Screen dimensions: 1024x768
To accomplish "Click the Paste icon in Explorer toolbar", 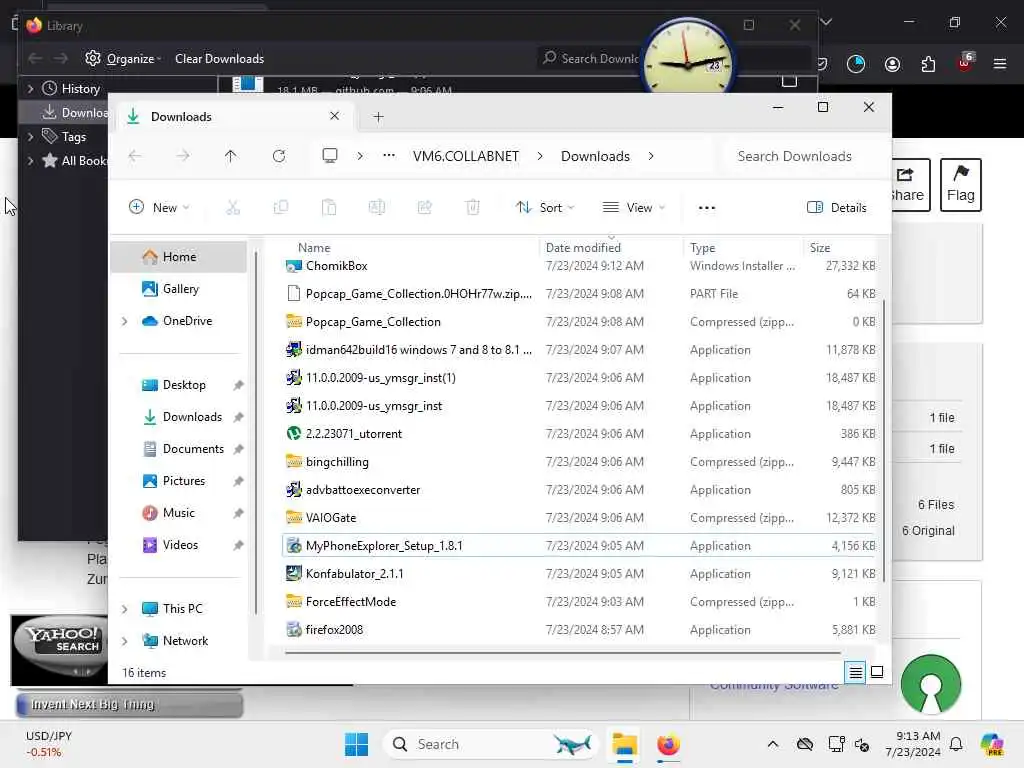I will click(x=329, y=208).
